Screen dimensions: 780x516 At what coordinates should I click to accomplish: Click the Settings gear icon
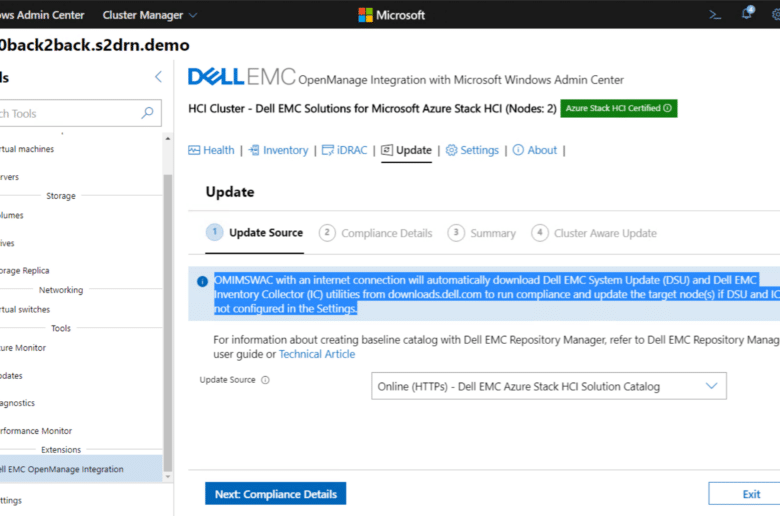[x=451, y=150]
